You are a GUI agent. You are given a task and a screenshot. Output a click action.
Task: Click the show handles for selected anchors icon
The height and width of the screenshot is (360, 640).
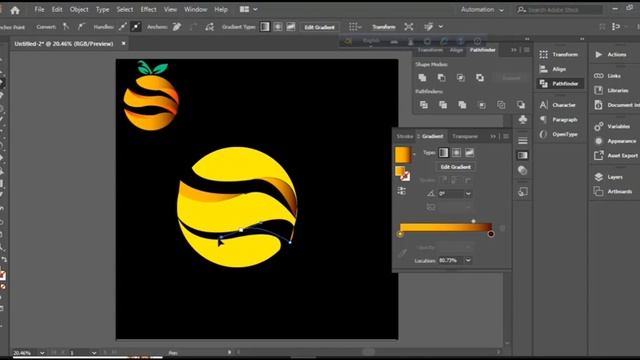(x=122, y=27)
